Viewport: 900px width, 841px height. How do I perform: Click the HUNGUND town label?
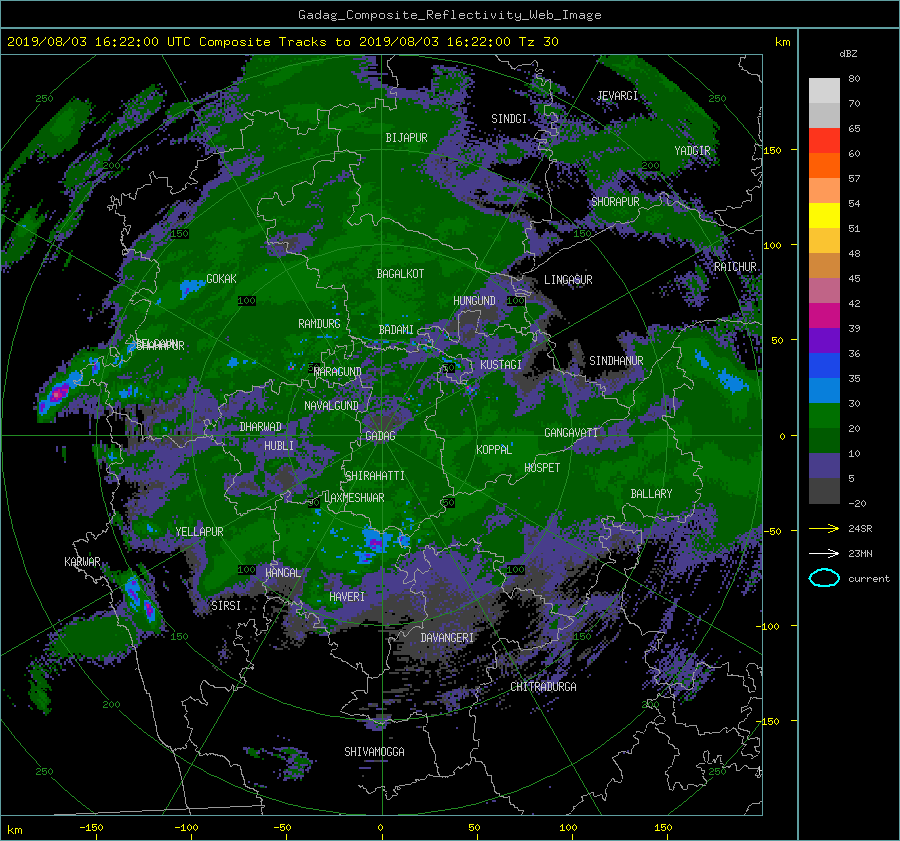[474, 301]
